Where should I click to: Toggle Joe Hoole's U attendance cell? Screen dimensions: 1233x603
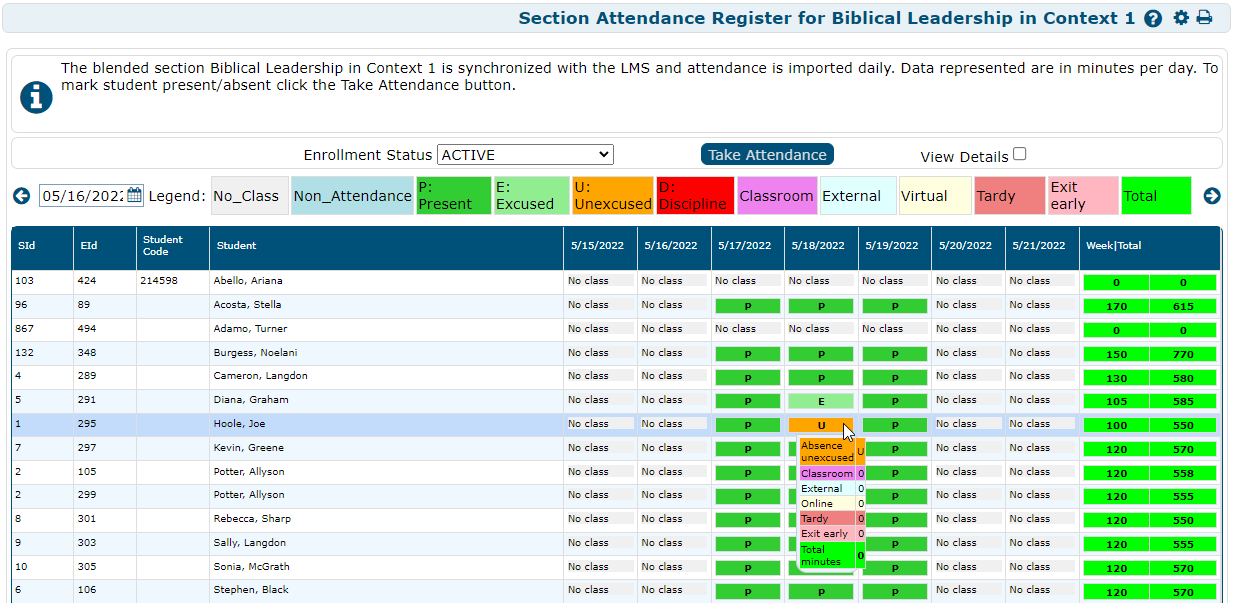point(821,423)
